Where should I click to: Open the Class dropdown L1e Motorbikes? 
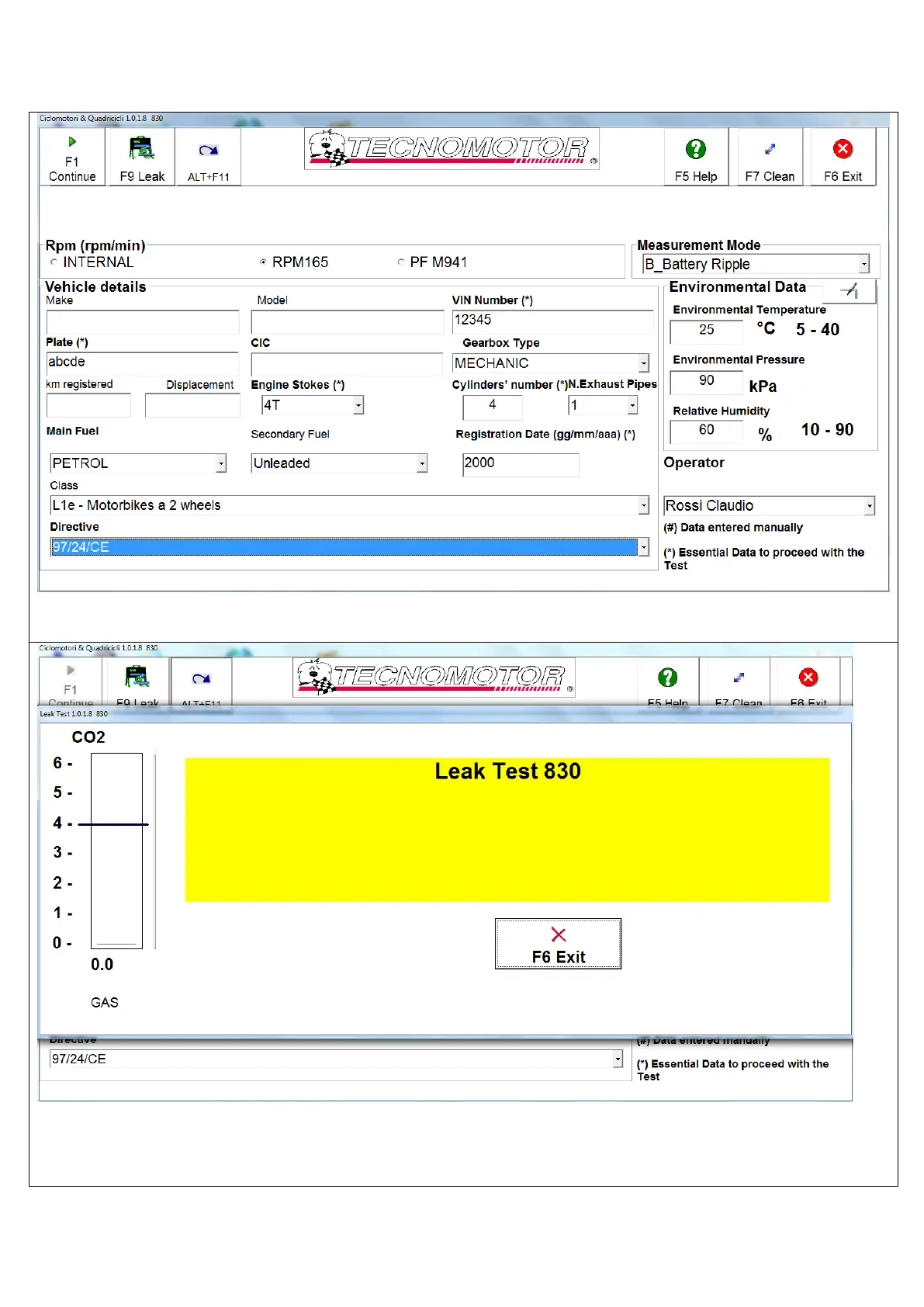[349, 505]
